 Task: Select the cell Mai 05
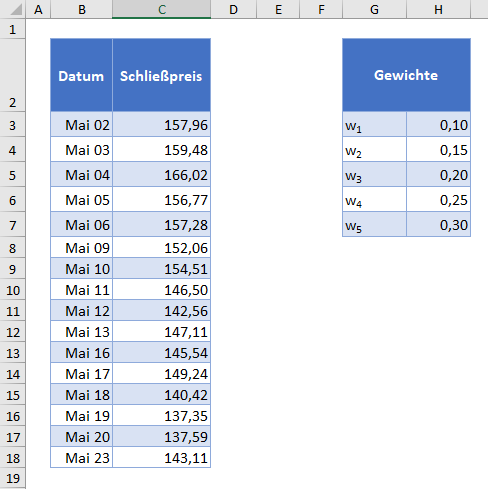(x=81, y=199)
